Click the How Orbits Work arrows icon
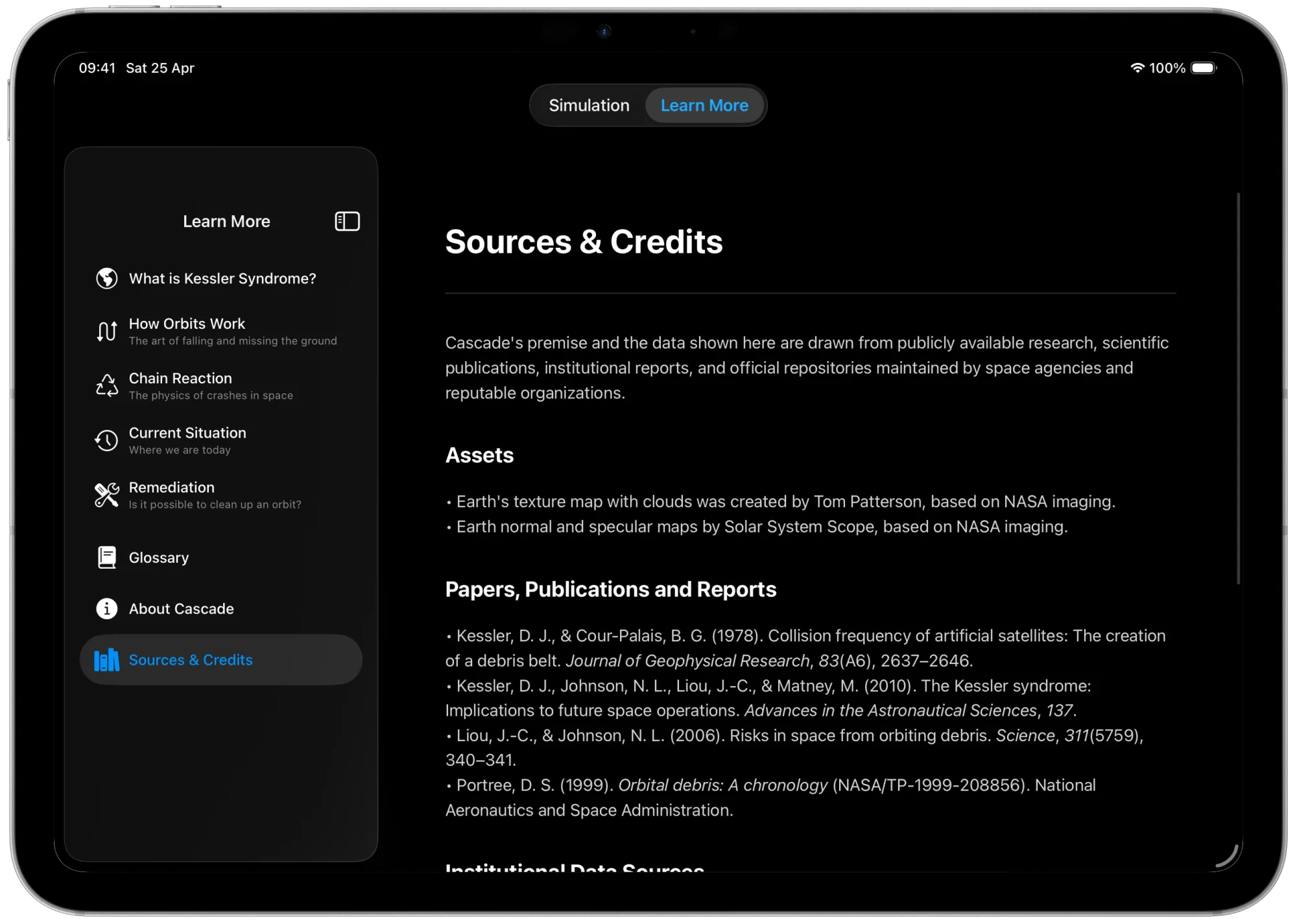The width and height of the screenshot is (1297, 924). tap(107, 331)
